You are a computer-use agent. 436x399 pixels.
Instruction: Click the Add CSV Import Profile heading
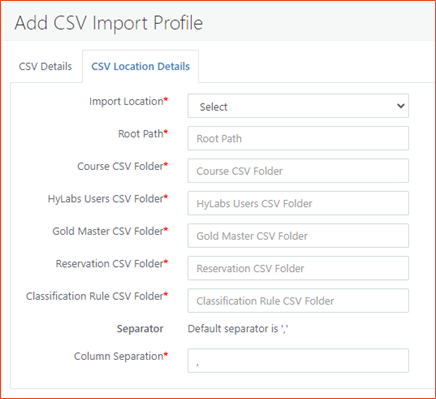click(109, 23)
